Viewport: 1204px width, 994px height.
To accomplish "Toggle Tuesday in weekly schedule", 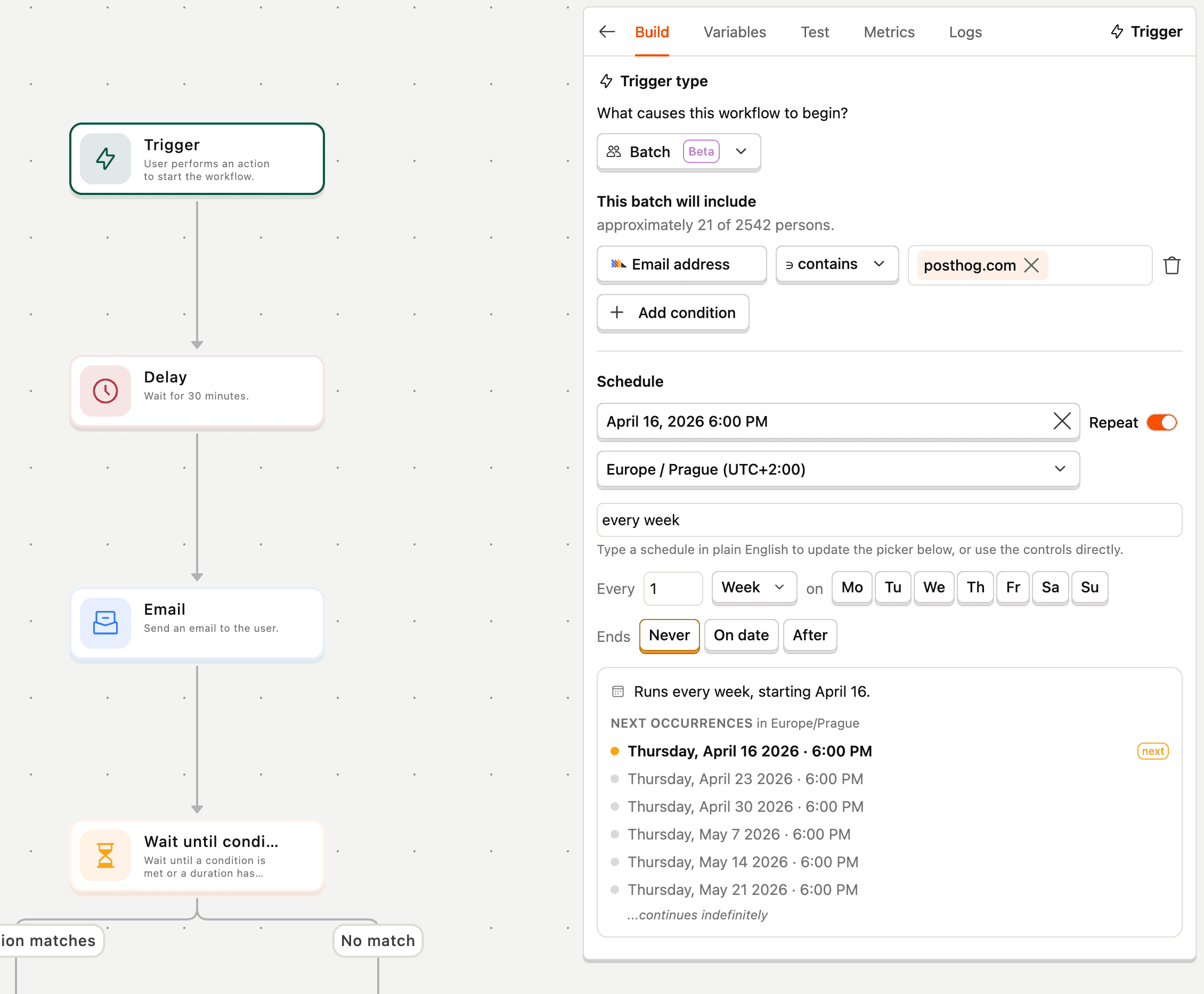I will click(x=892, y=588).
